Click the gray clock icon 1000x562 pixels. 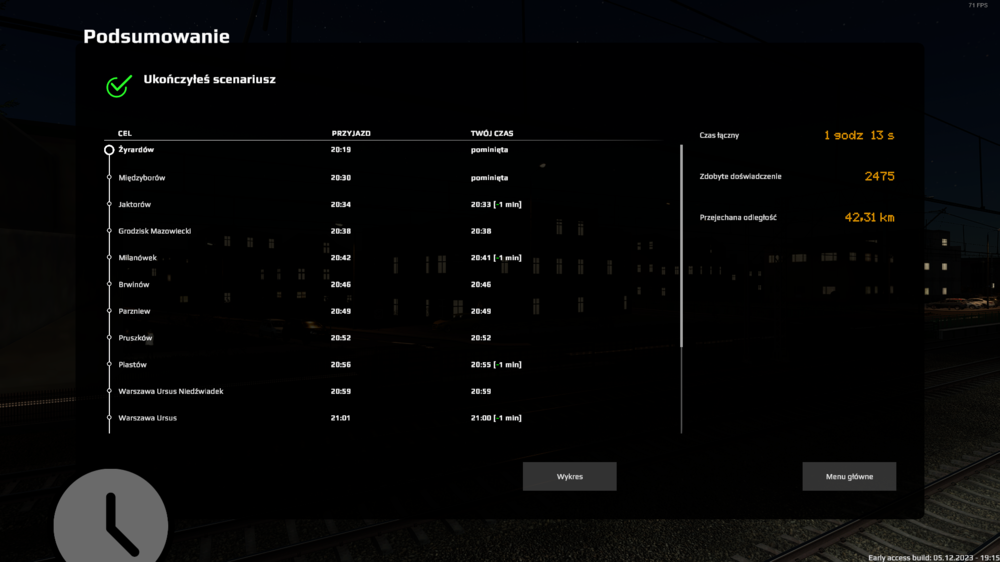tap(111, 525)
